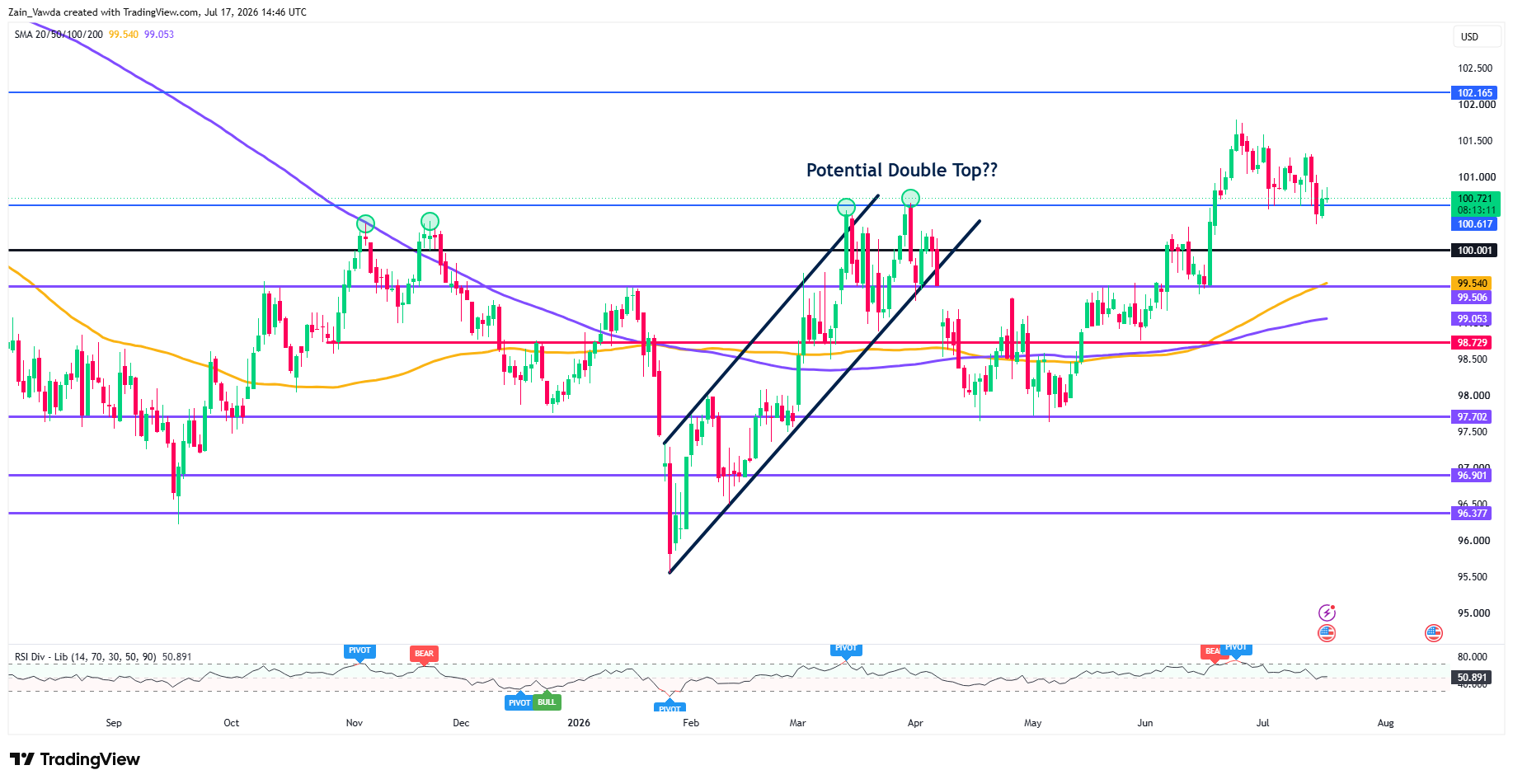The image size is (1513, 784).
Task: Click the US flag event icon above Aug
Action: tap(1434, 633)
